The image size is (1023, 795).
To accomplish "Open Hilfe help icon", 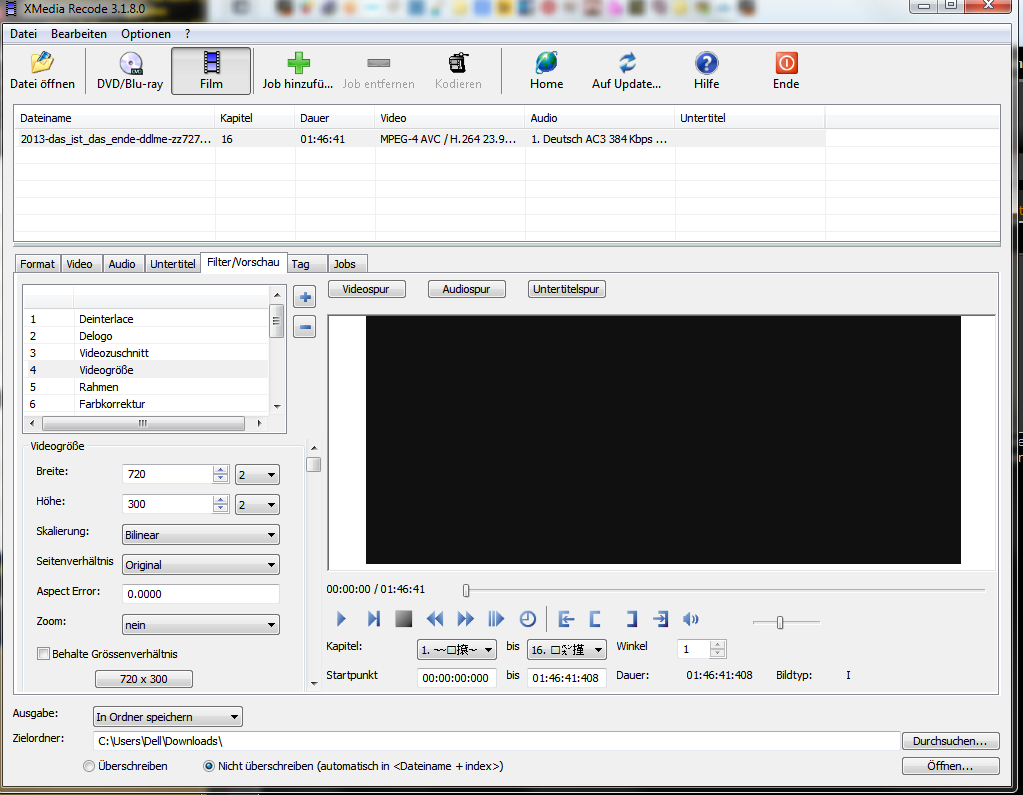I will pyautogui.click(x=706, y=63).
